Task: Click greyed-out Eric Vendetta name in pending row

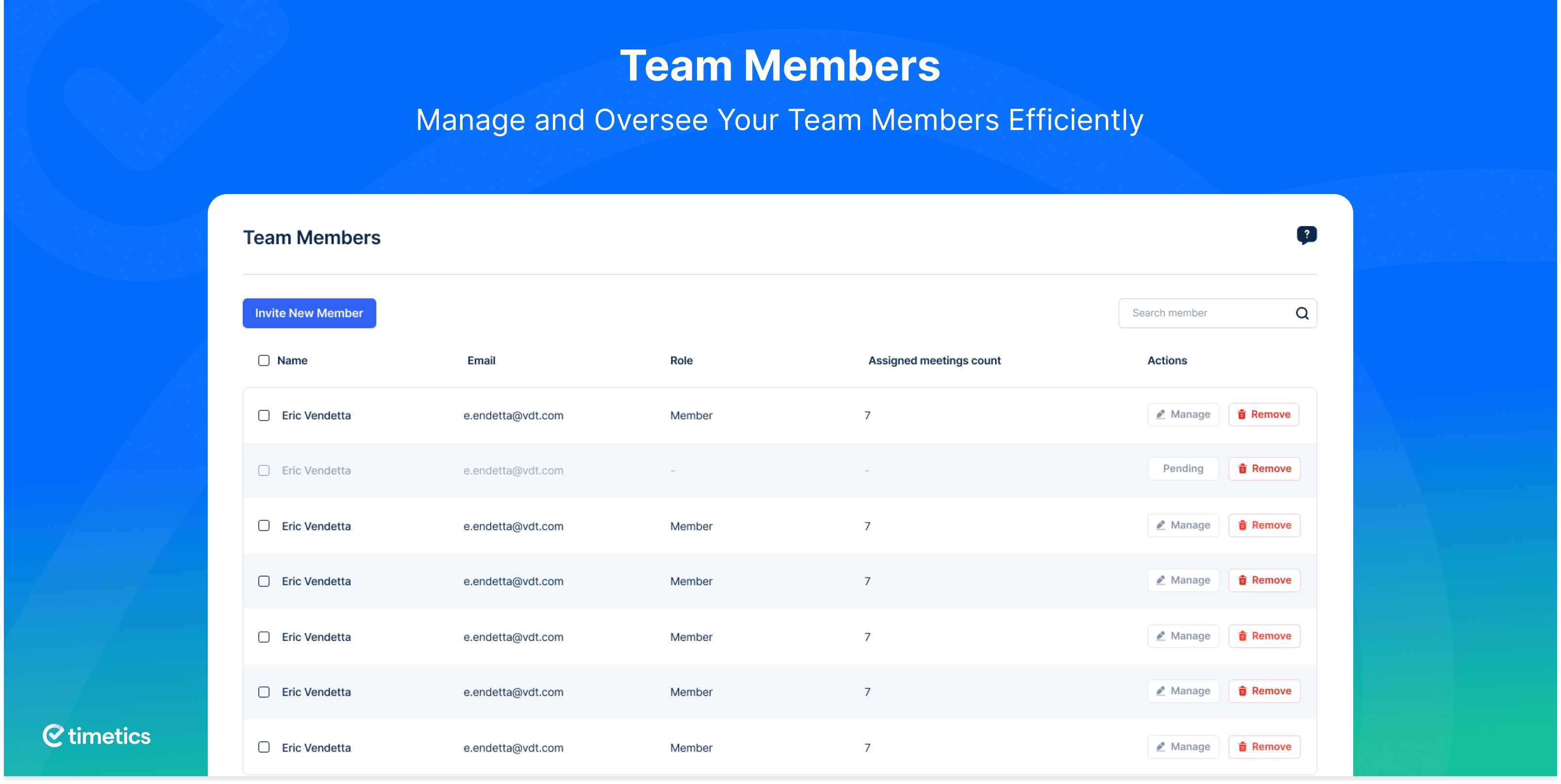Action: (x=316, y=470)
